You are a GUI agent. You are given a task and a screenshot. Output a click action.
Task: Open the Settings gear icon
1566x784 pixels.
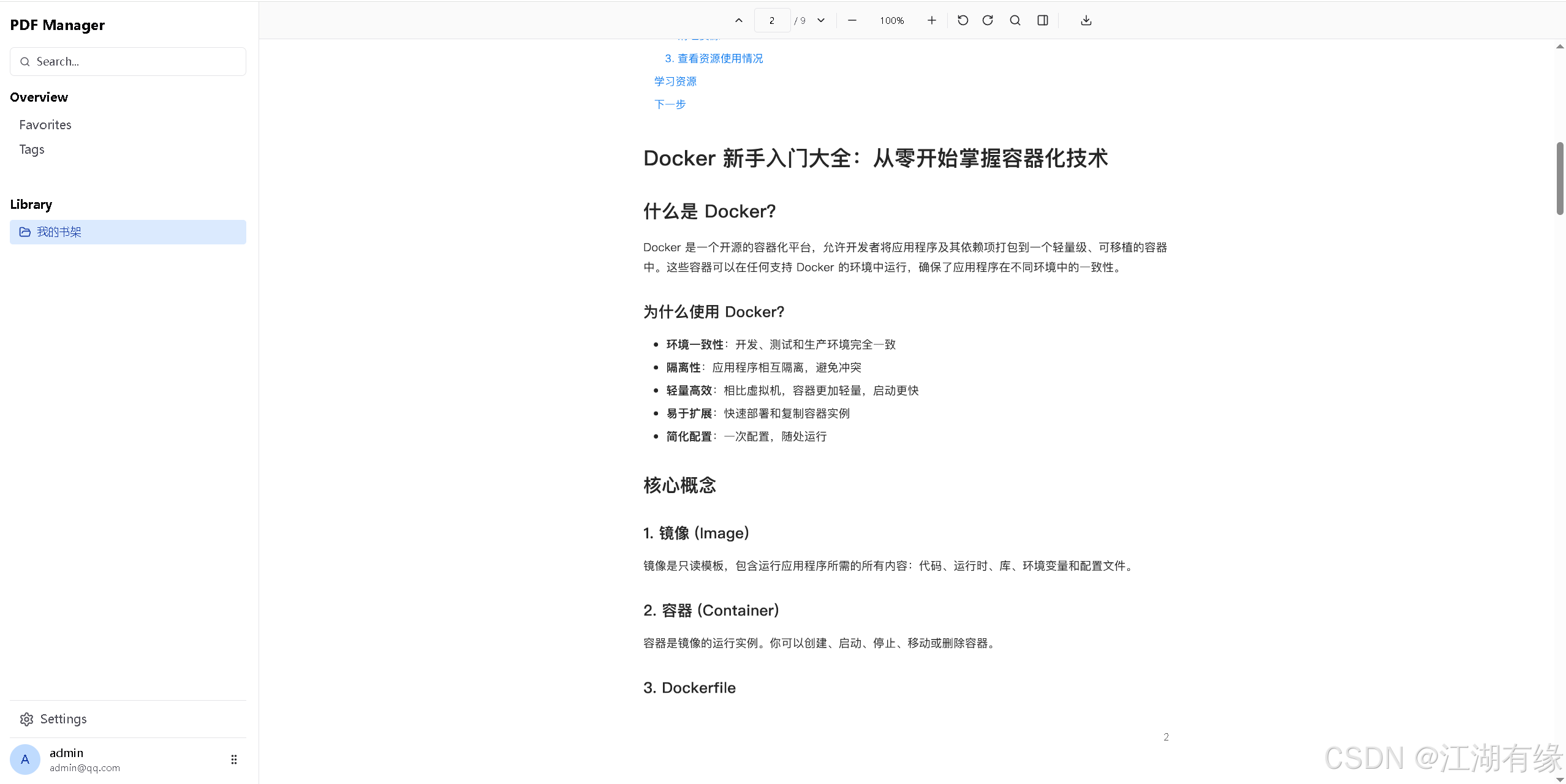(26, 719)
